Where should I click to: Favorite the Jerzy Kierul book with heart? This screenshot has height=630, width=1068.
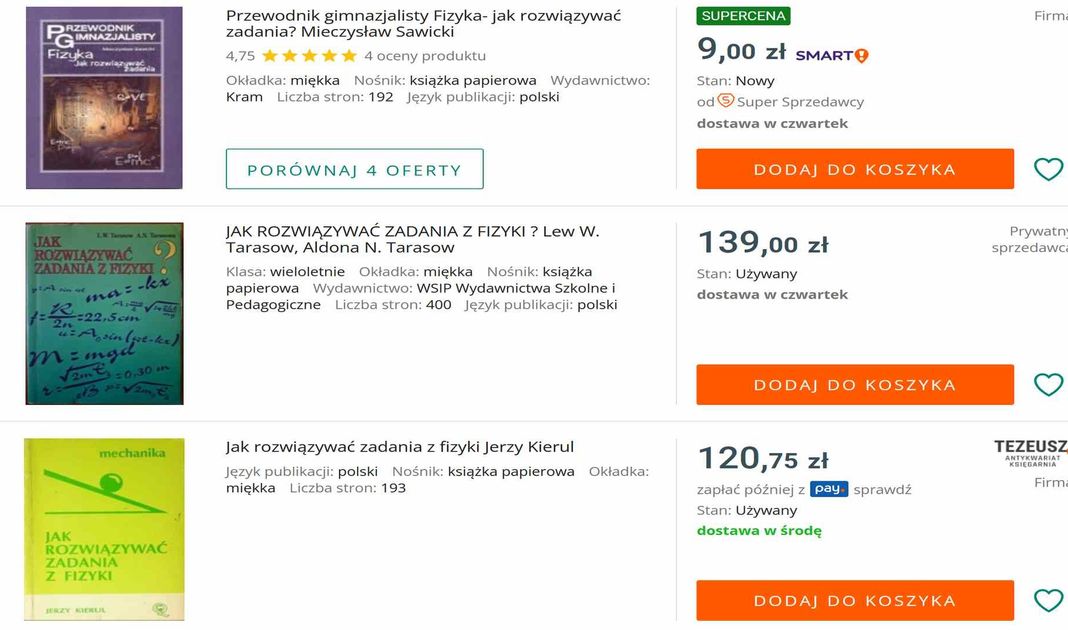(x=1047, y=600)
